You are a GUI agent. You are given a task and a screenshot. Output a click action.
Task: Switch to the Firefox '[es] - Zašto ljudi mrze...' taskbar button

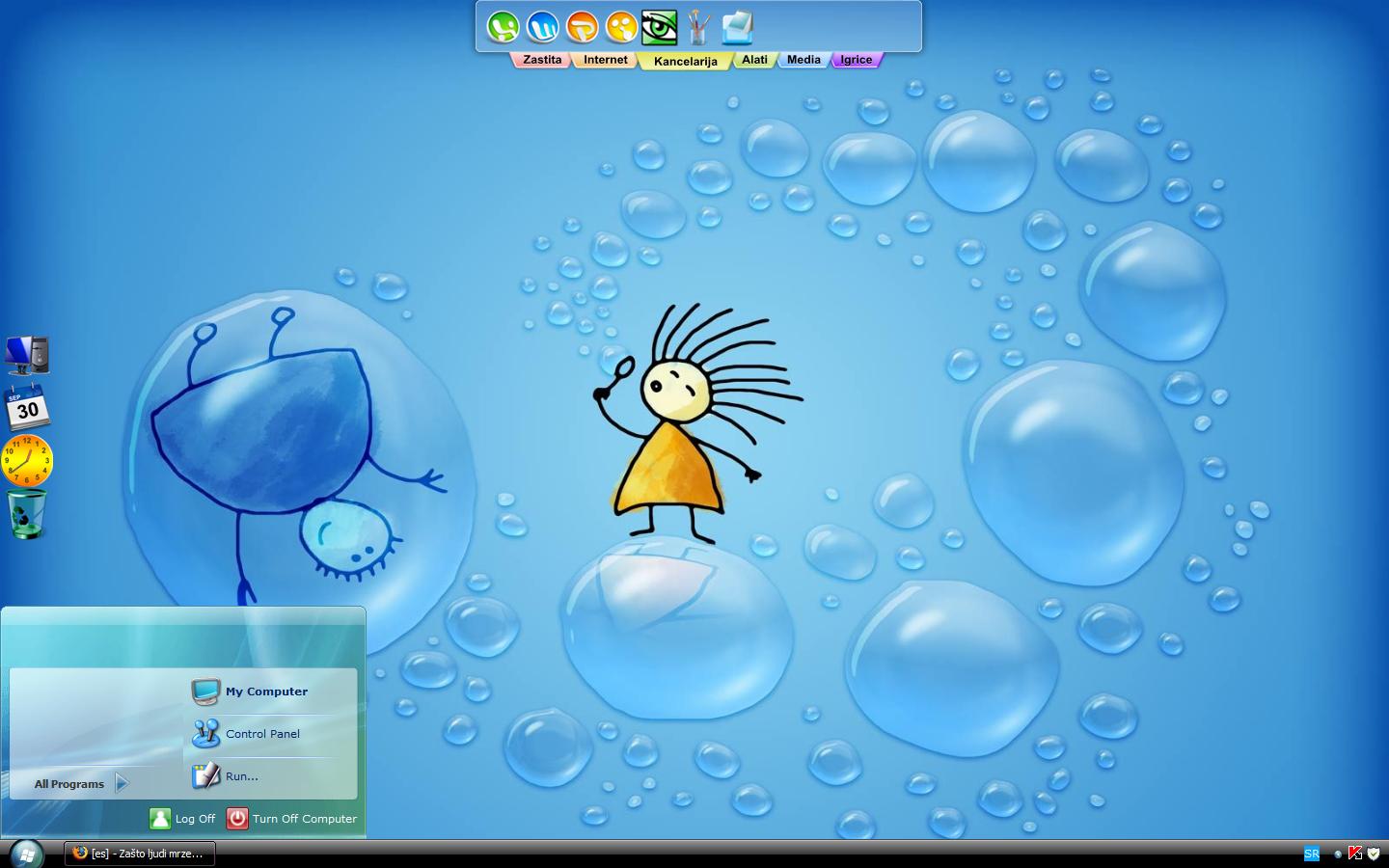(x=140, y=854)
